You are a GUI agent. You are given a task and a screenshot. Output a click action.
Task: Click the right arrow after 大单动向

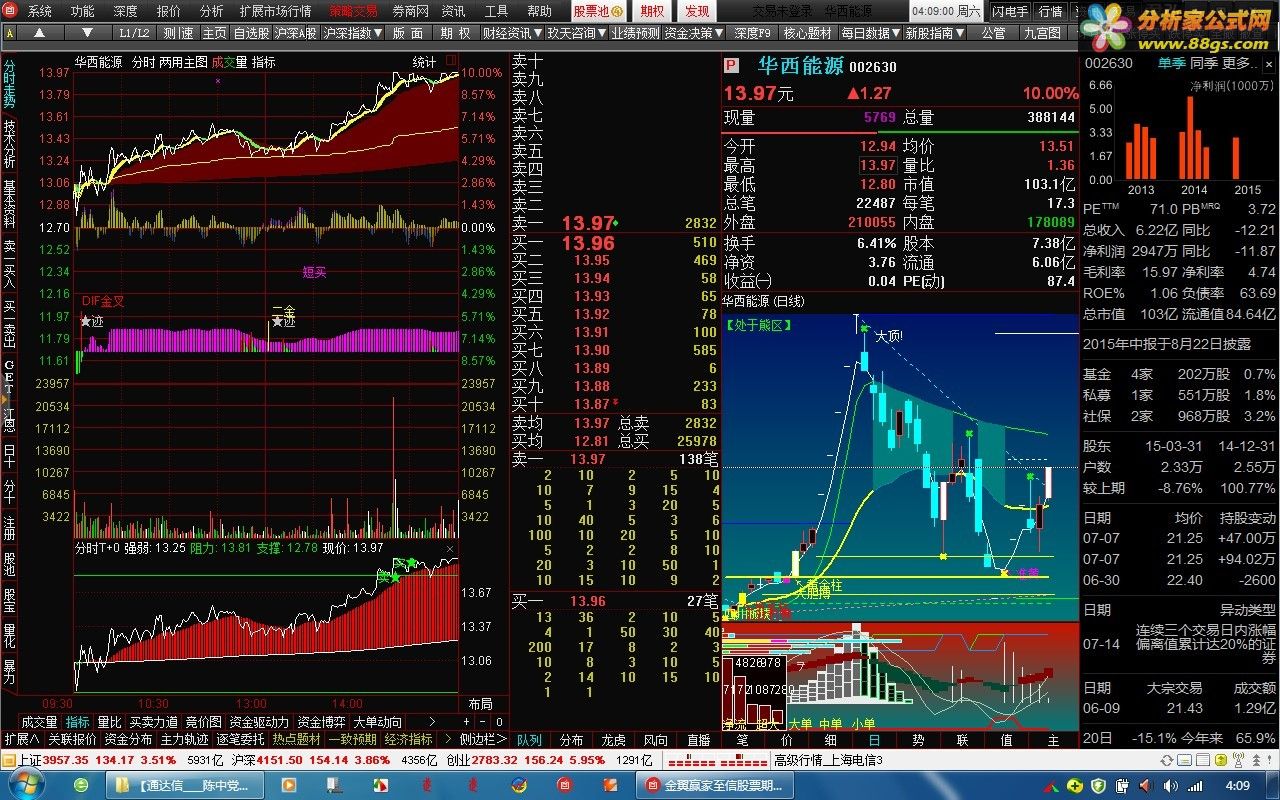coord(432,722)
